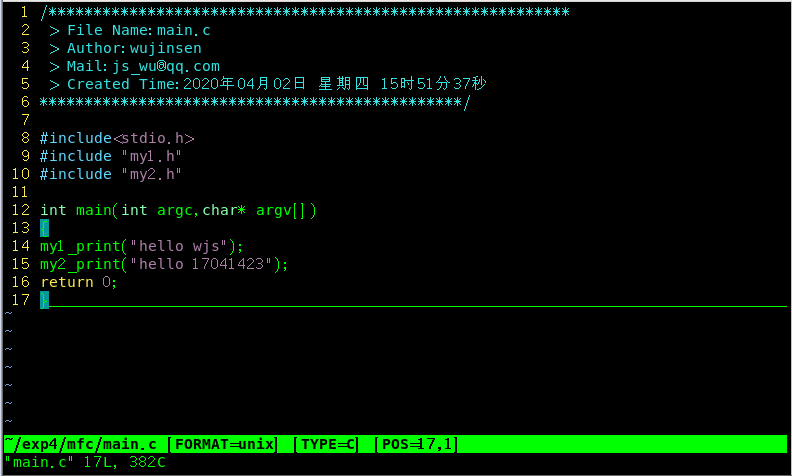
Task: Click the main function name
Action: 91,210
